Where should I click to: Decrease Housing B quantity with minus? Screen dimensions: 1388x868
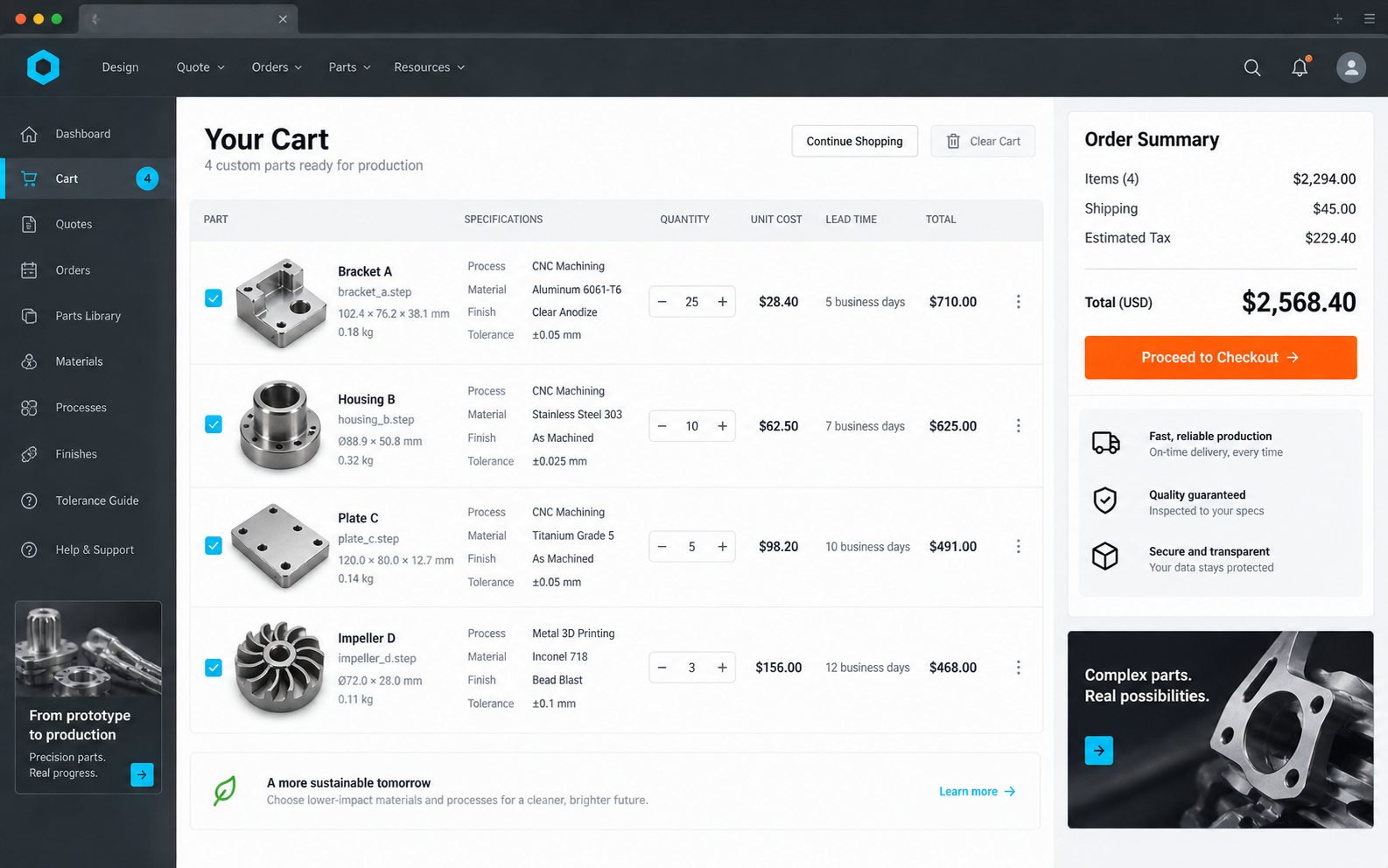662,426
